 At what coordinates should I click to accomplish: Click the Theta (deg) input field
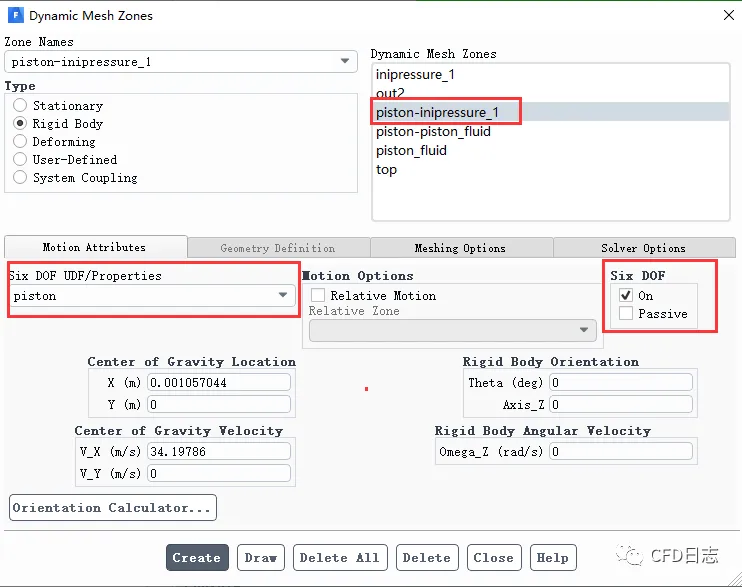pyautogui.click(x=620, y=382)
